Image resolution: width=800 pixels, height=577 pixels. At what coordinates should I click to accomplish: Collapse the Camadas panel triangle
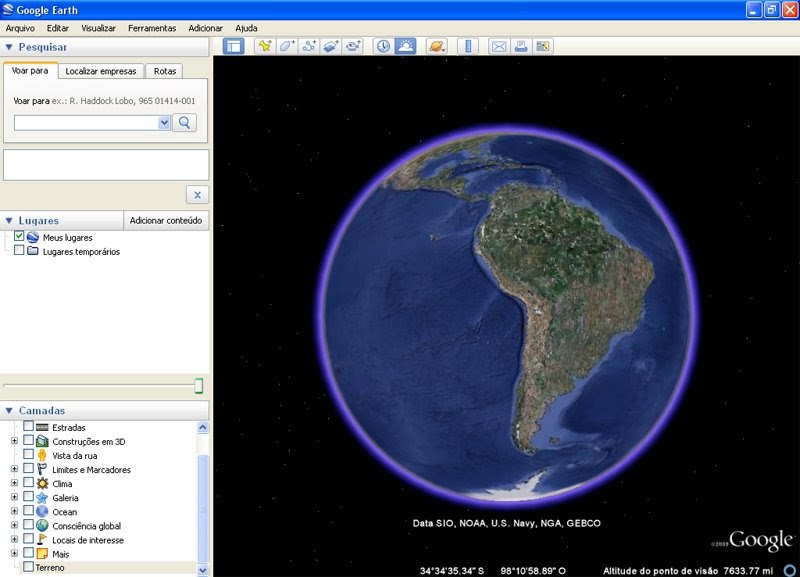click(x=9, y=410)
